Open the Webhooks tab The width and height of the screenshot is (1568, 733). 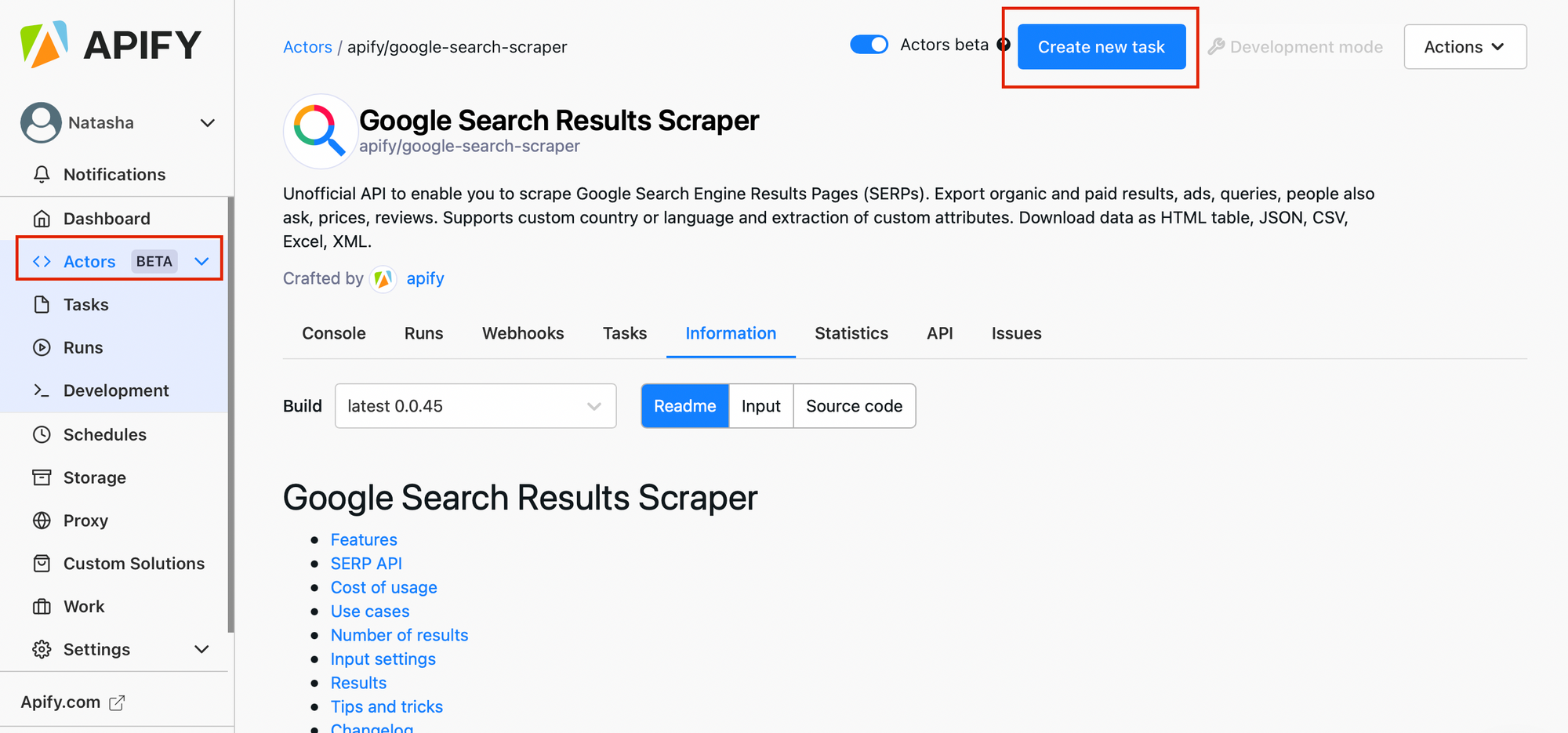pos(523,333)
